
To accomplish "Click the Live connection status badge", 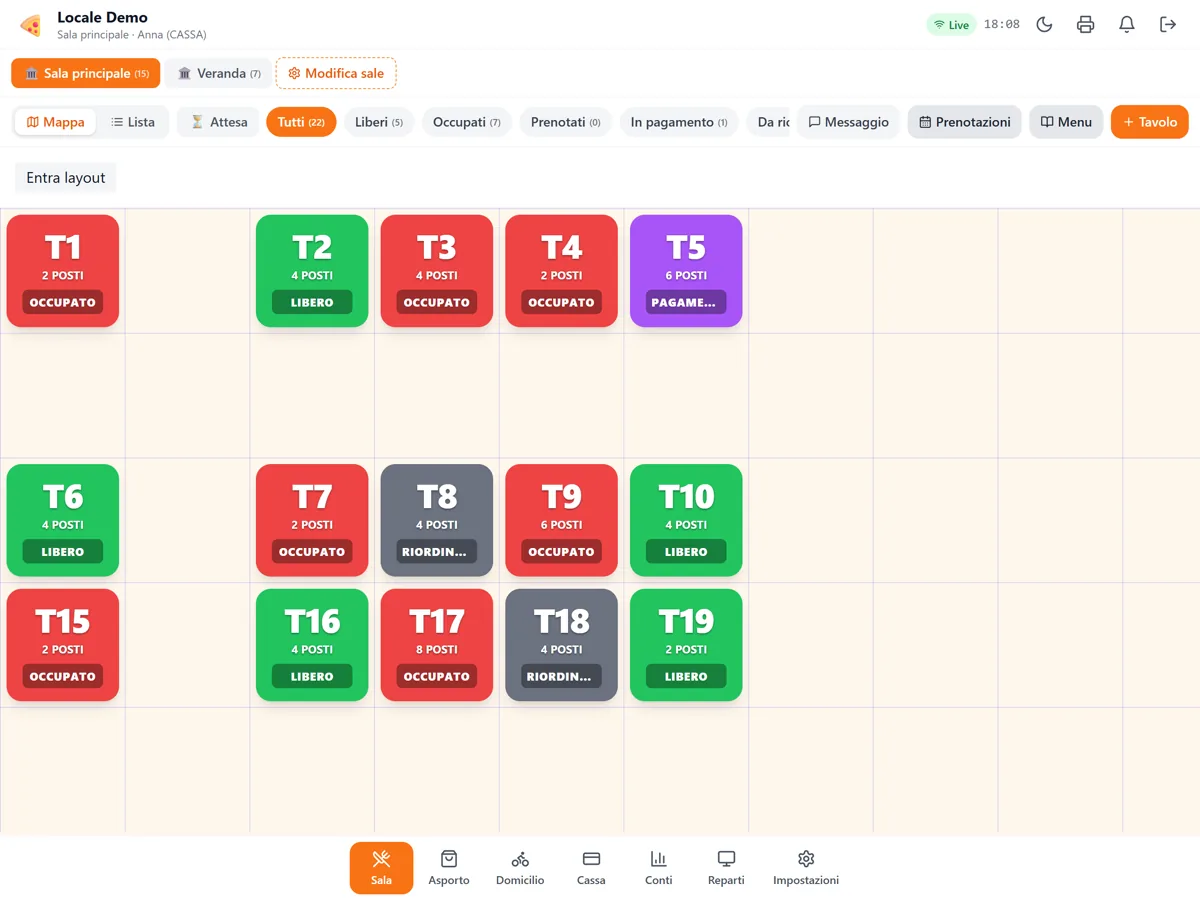I will tap(951, 25).
